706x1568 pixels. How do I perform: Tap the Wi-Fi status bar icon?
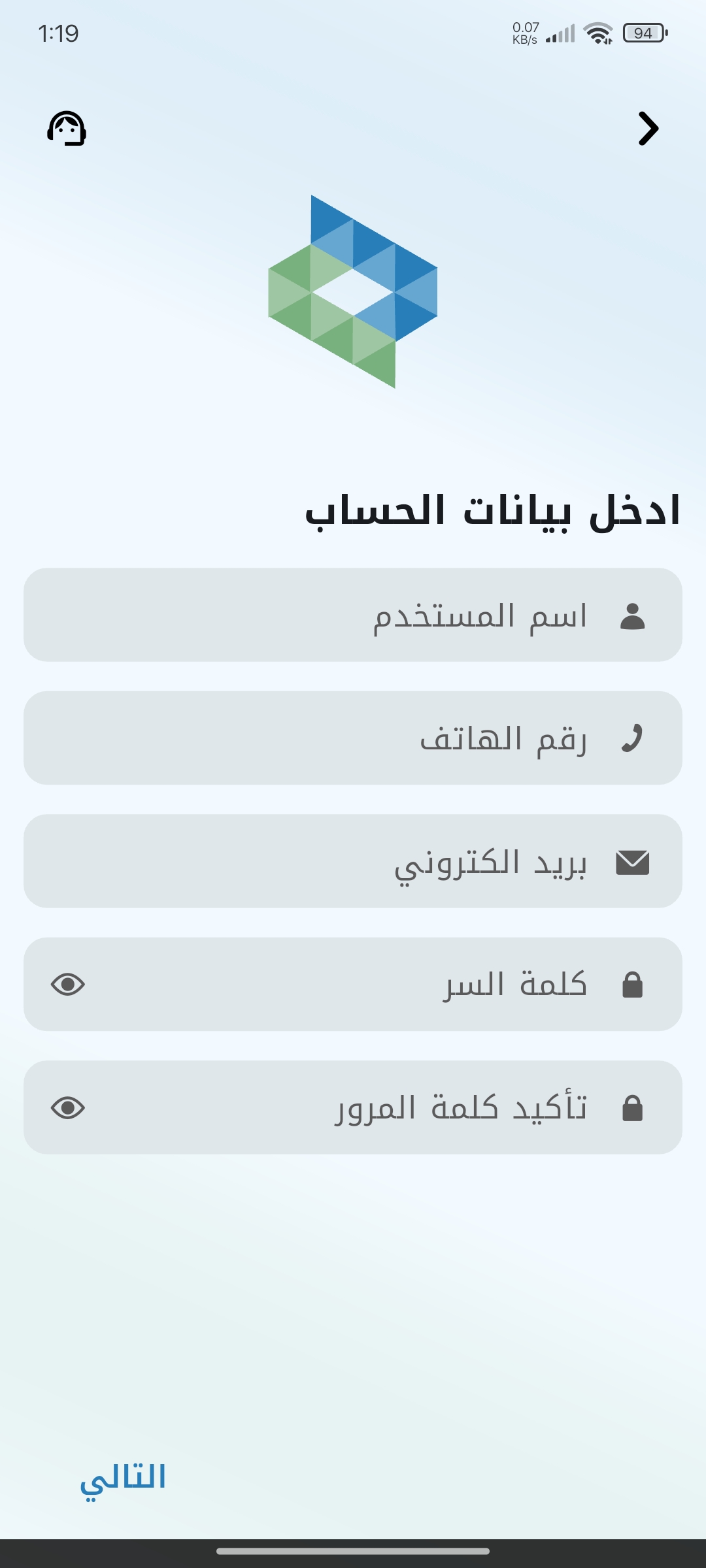pyautogui.click(x=598, y=33)
